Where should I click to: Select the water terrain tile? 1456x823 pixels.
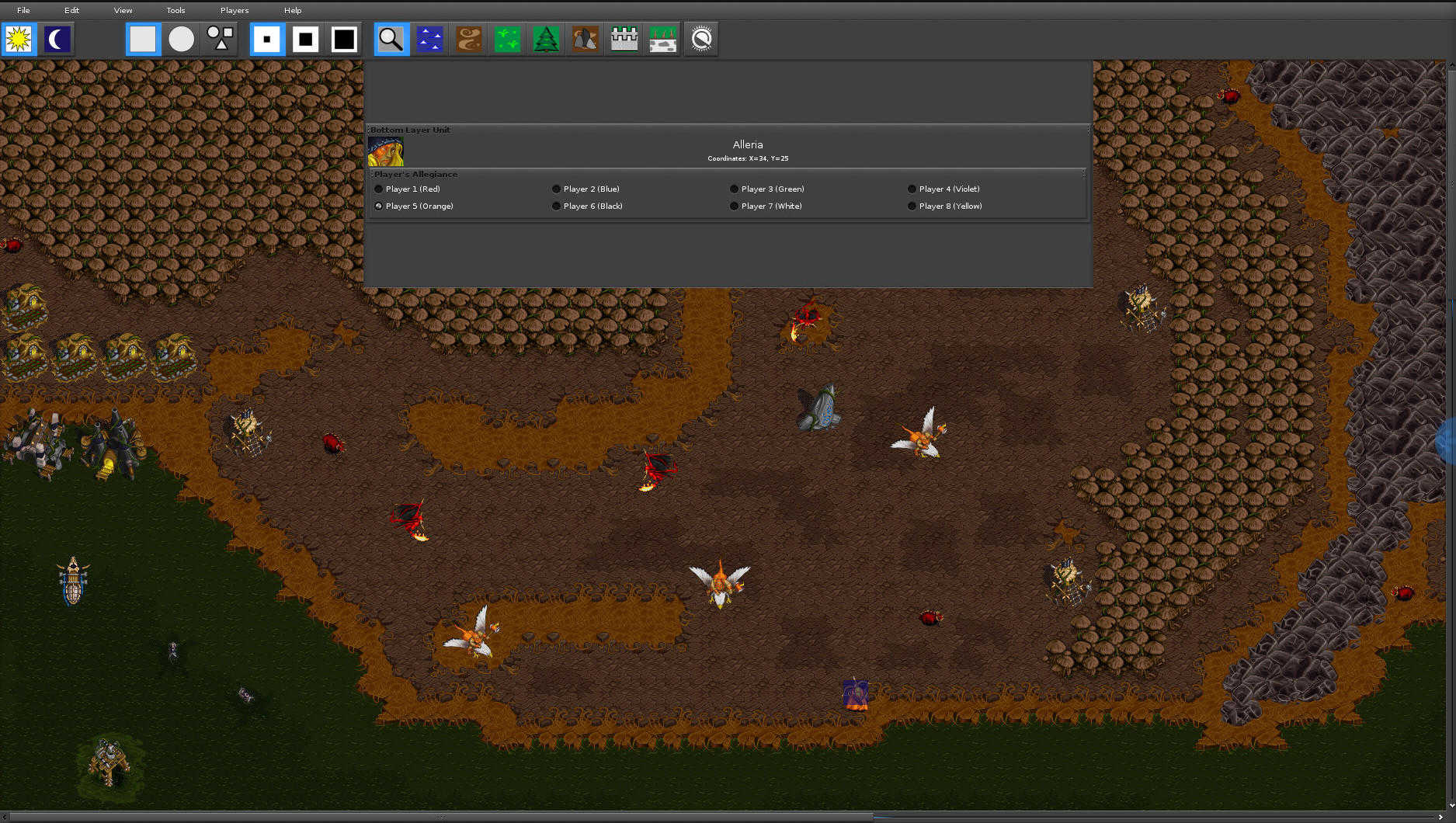430,39
